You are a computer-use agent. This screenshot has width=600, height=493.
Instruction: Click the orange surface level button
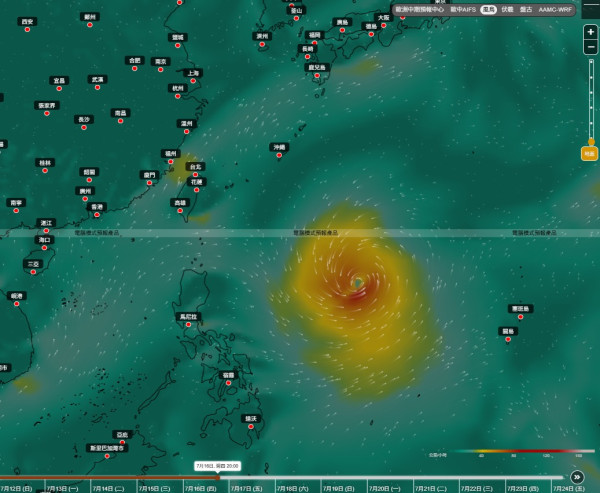tap(589, 154)
